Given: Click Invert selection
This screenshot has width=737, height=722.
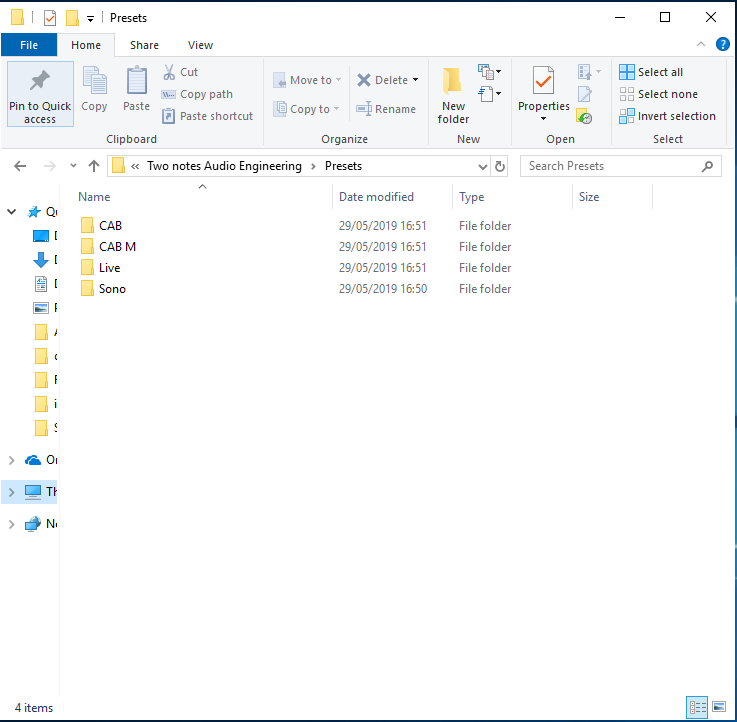Looking at the screenshot, I should (667, 116).
